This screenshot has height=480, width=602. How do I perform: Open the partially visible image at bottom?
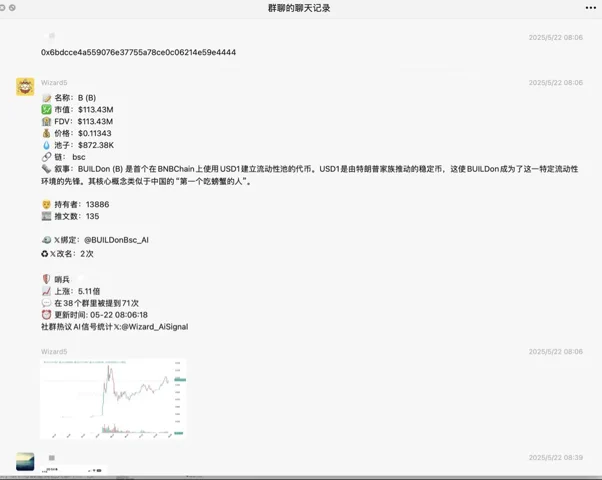click(x=74, y=470)
